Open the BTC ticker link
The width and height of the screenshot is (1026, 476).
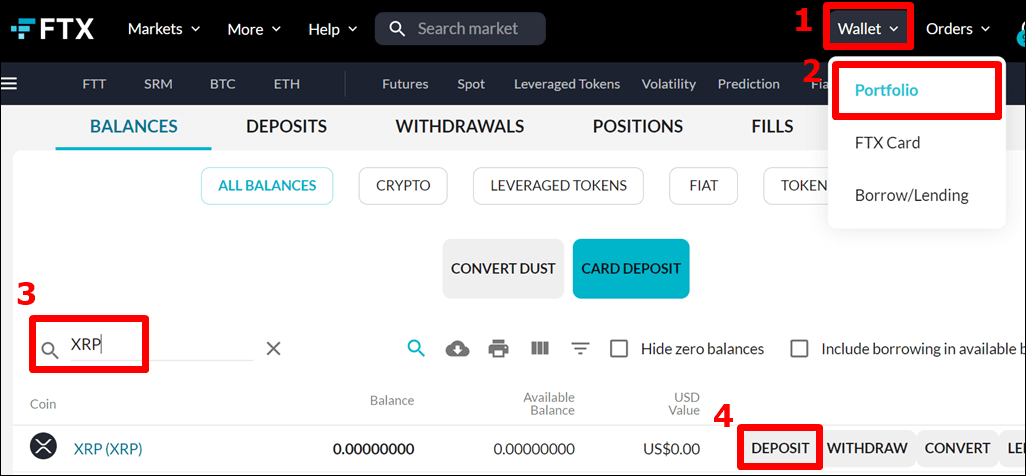222,84
